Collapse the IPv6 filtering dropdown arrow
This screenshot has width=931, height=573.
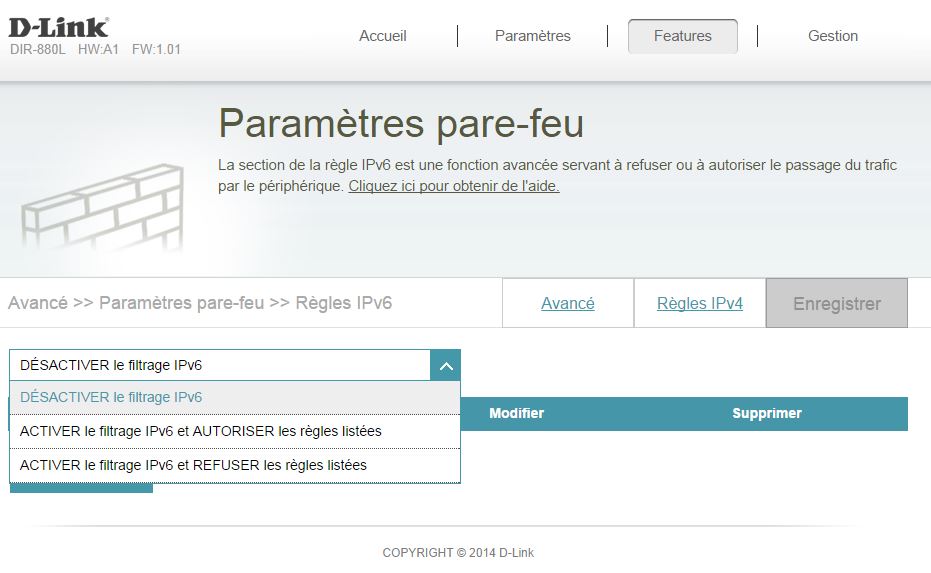[x=446, y=366]
